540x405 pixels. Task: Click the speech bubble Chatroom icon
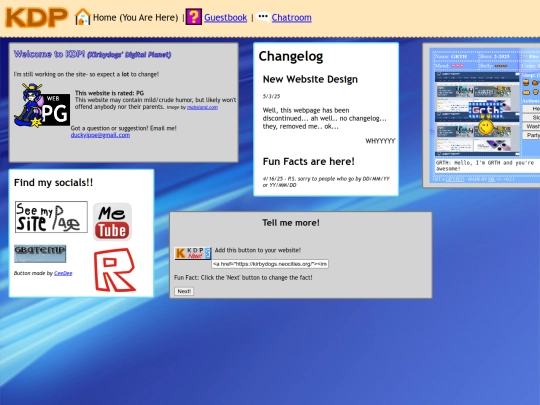click(263, 17)
